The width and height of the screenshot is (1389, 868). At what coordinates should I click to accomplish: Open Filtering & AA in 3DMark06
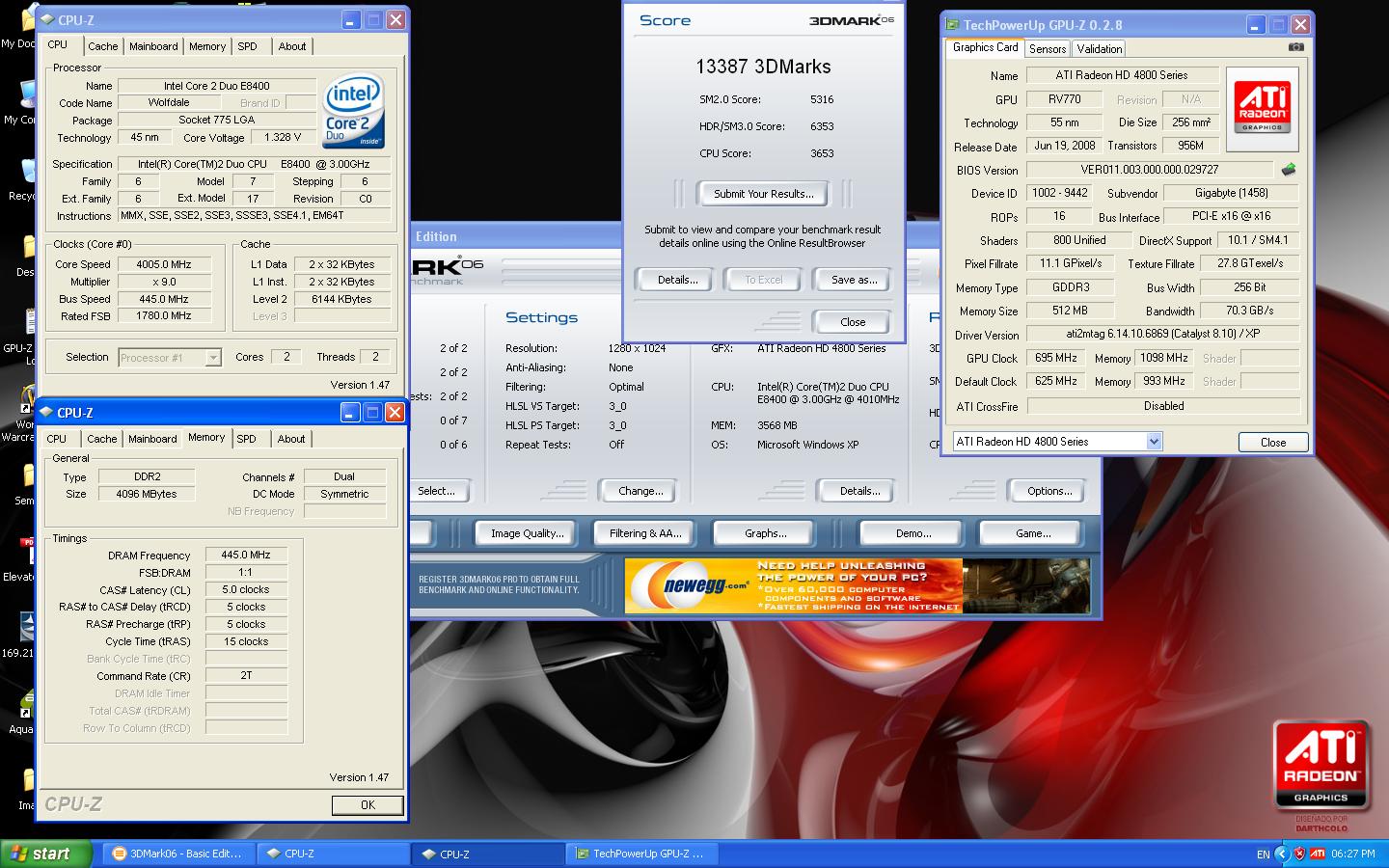(x=645, y=533)
